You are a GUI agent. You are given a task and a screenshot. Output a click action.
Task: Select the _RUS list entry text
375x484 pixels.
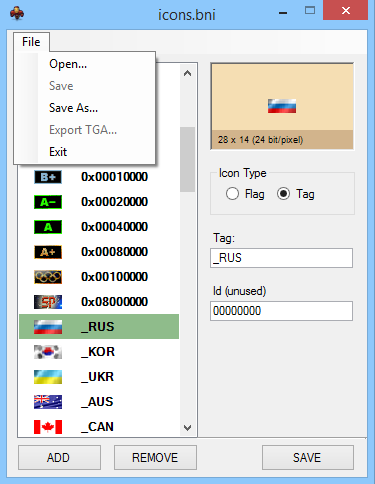[x=98, y=327]
